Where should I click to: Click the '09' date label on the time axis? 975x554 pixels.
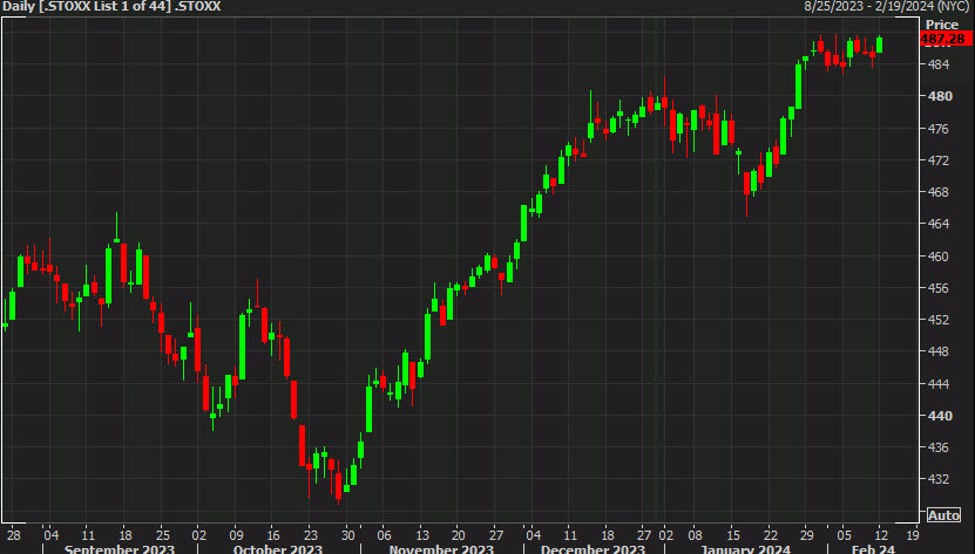click(x=236, y=535)
